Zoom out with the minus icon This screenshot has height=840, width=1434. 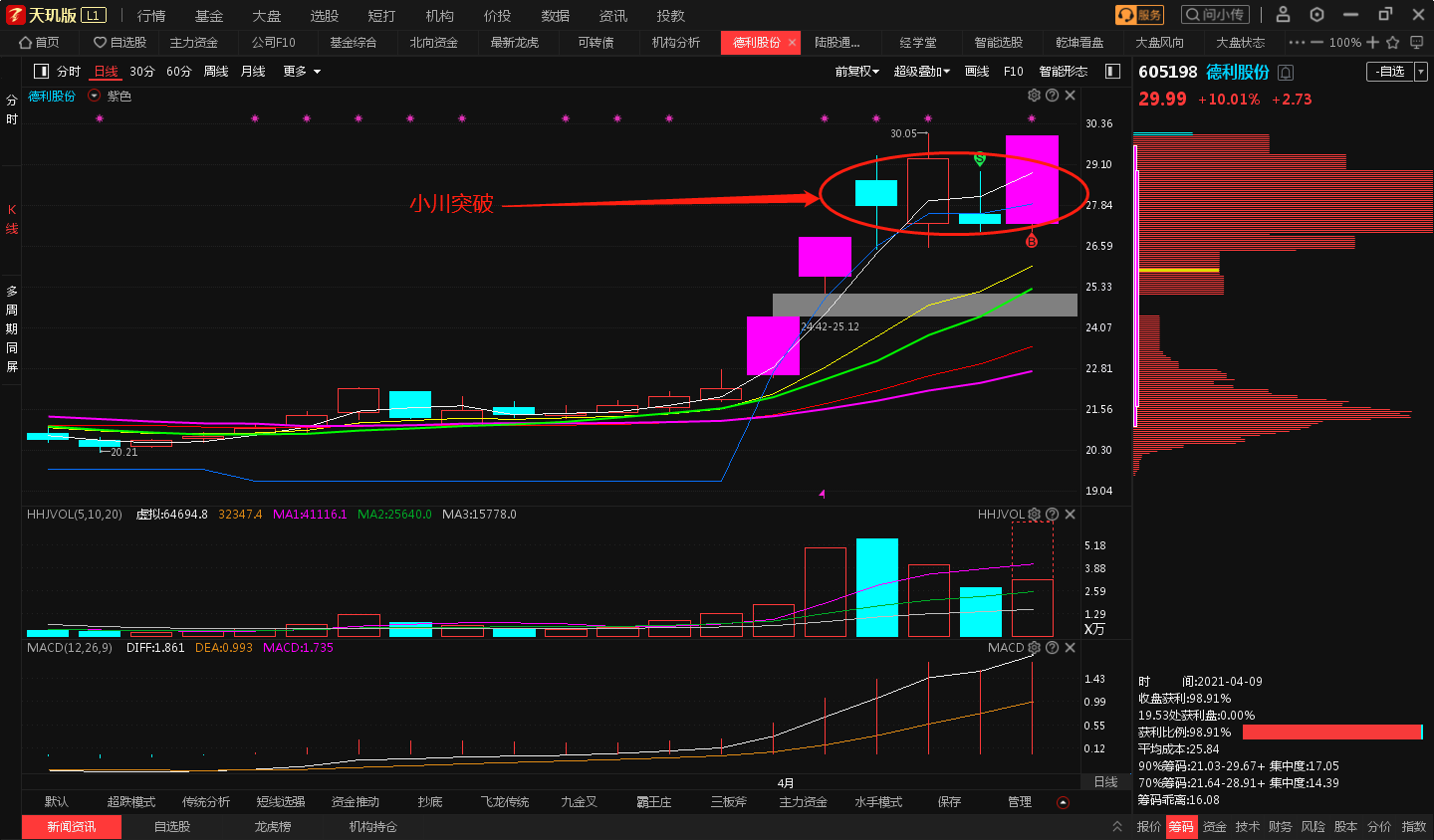click(x=1316, y=43)
